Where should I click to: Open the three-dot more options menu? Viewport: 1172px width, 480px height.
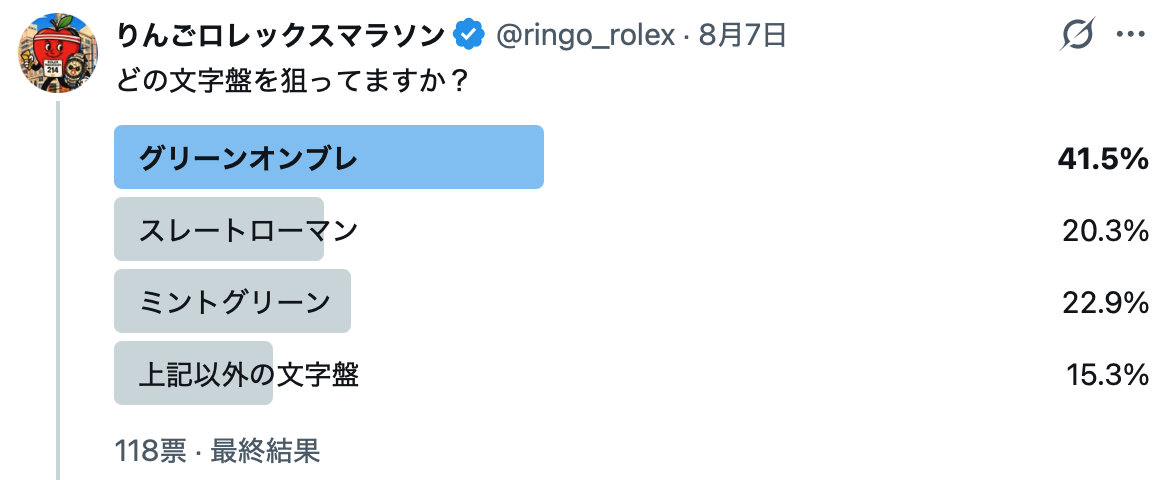[x=1130, y=34]
